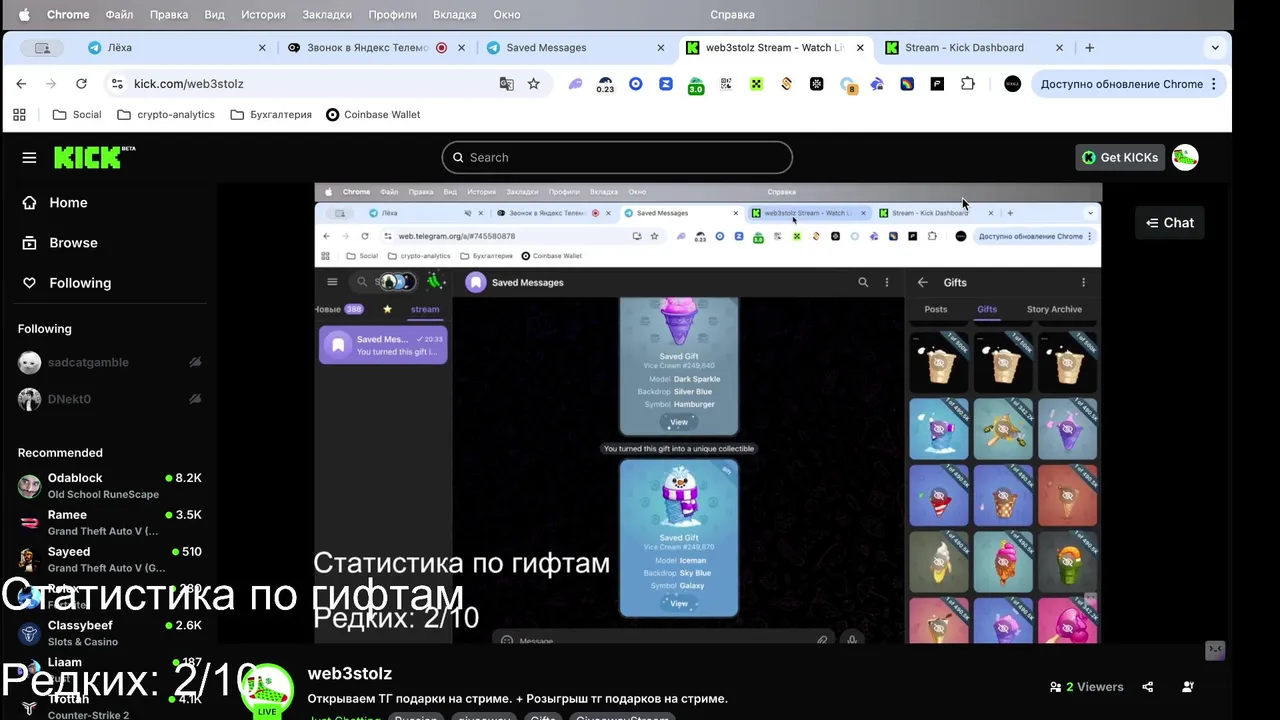
Task: Click the black P extension icon
Action: click(937, 84)
